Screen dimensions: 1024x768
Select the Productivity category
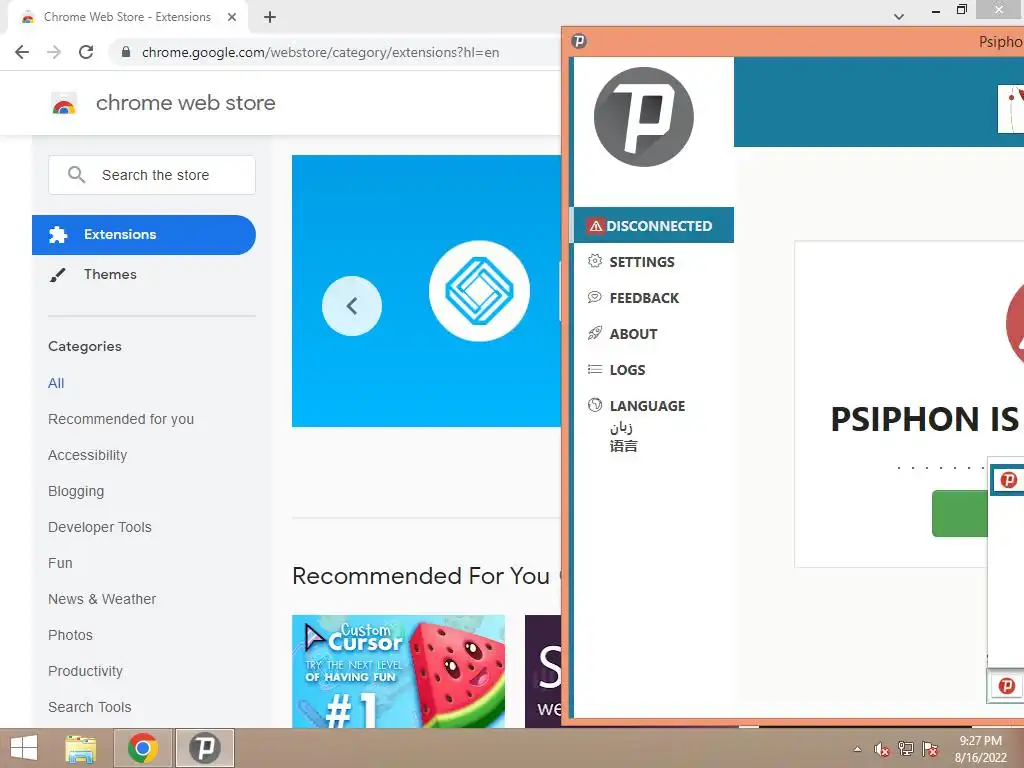click(85, 671)
